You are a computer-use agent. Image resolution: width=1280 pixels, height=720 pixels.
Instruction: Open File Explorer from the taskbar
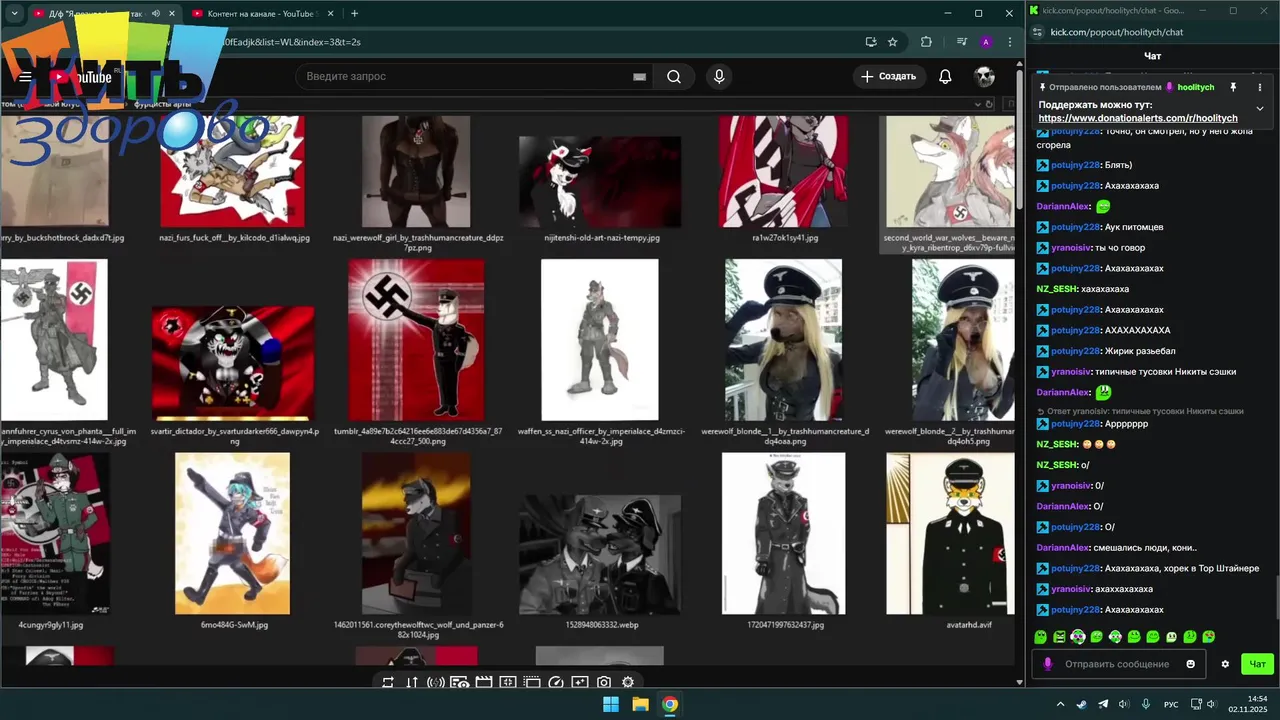(x=640, y=704)
